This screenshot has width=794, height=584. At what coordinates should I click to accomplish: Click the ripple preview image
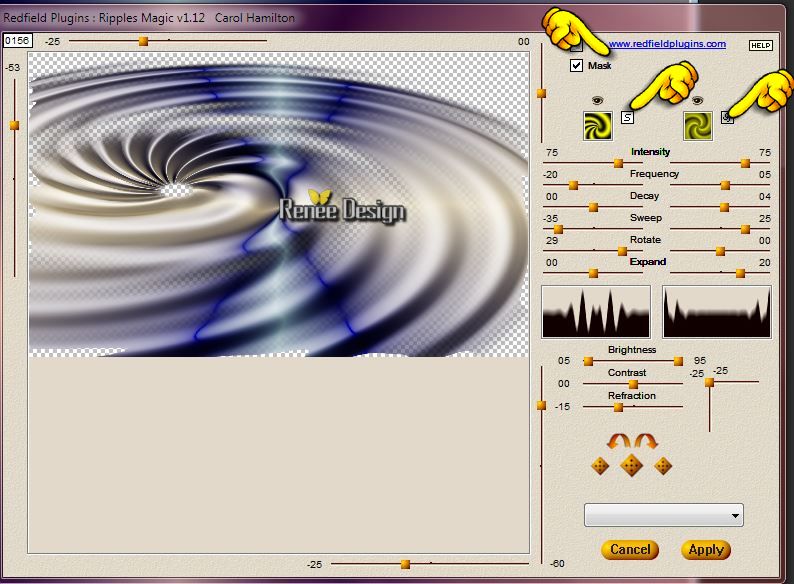pyautogui.click(x=279, y=205)
